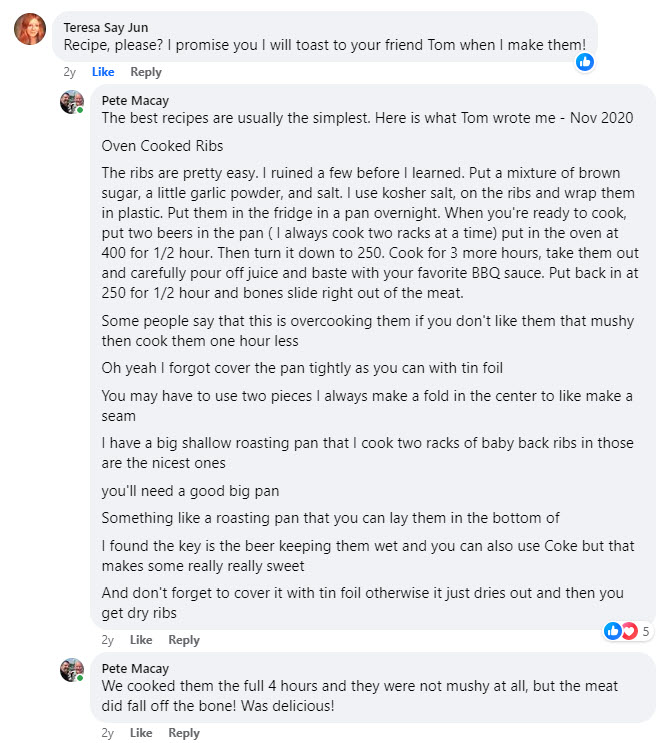Click the Pete Macay name above the ribs recipe
The image size is (670, 743).
tap(135, 100)
